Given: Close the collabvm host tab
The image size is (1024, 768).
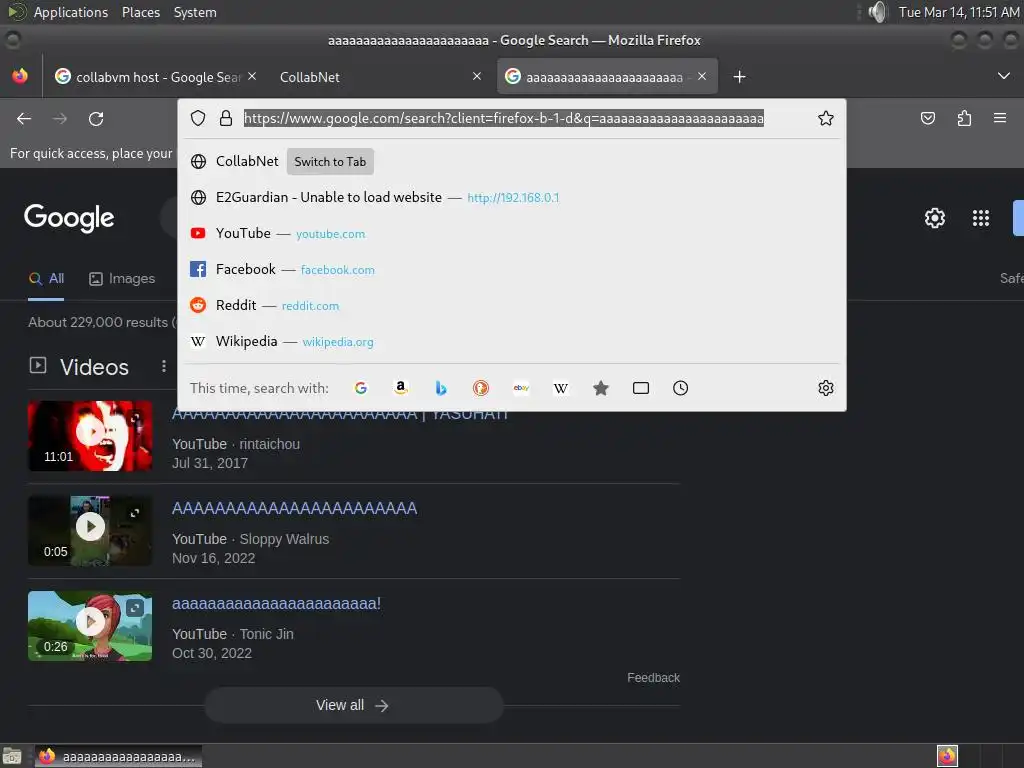Looking at the screenshot, I should pyautogui.click(x=252, y=76).
